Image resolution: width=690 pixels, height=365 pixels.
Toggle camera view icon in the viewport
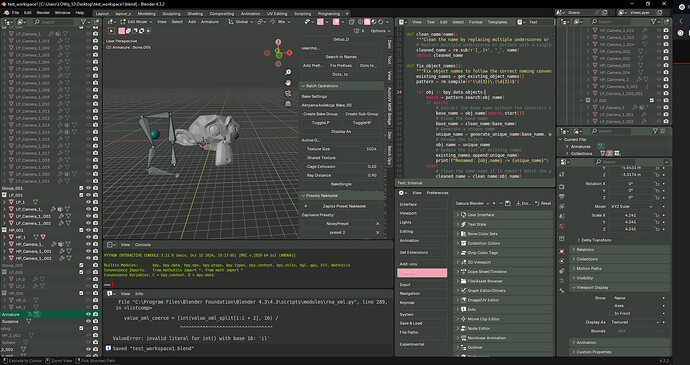click(288, 93)
